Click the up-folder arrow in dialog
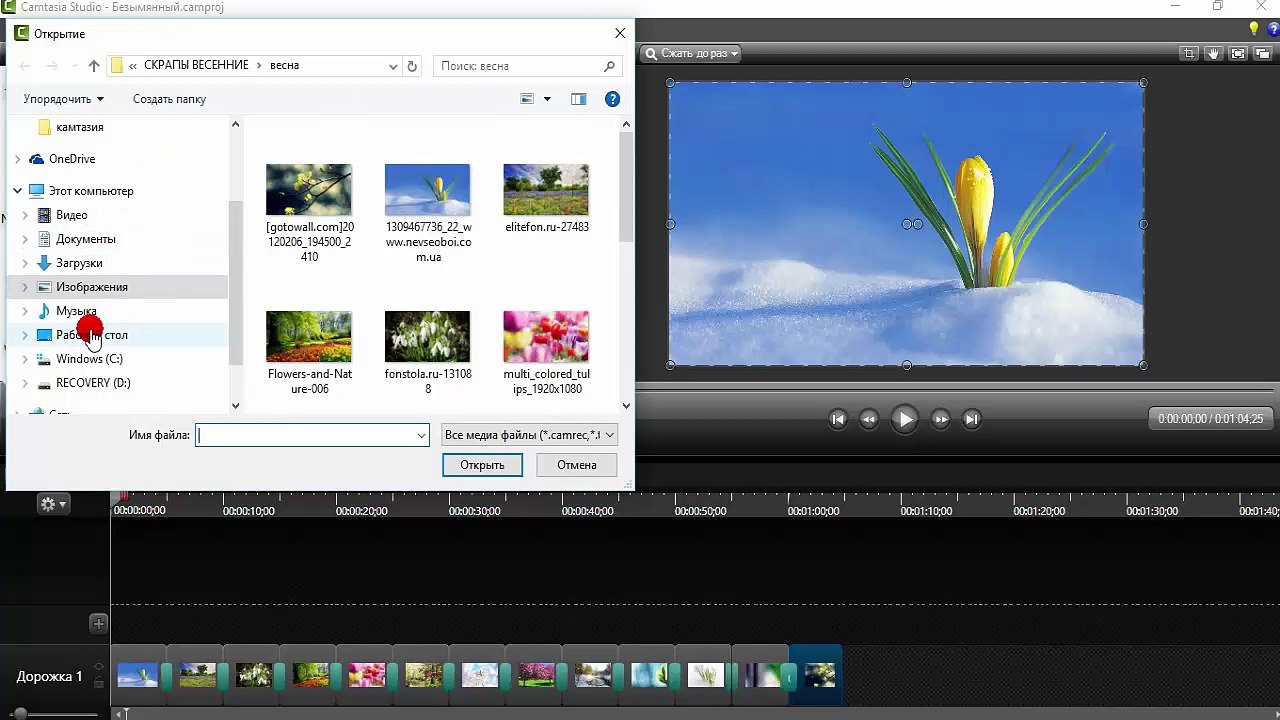The width and height of the screenshot is (1280, 720). click(94, 66)
